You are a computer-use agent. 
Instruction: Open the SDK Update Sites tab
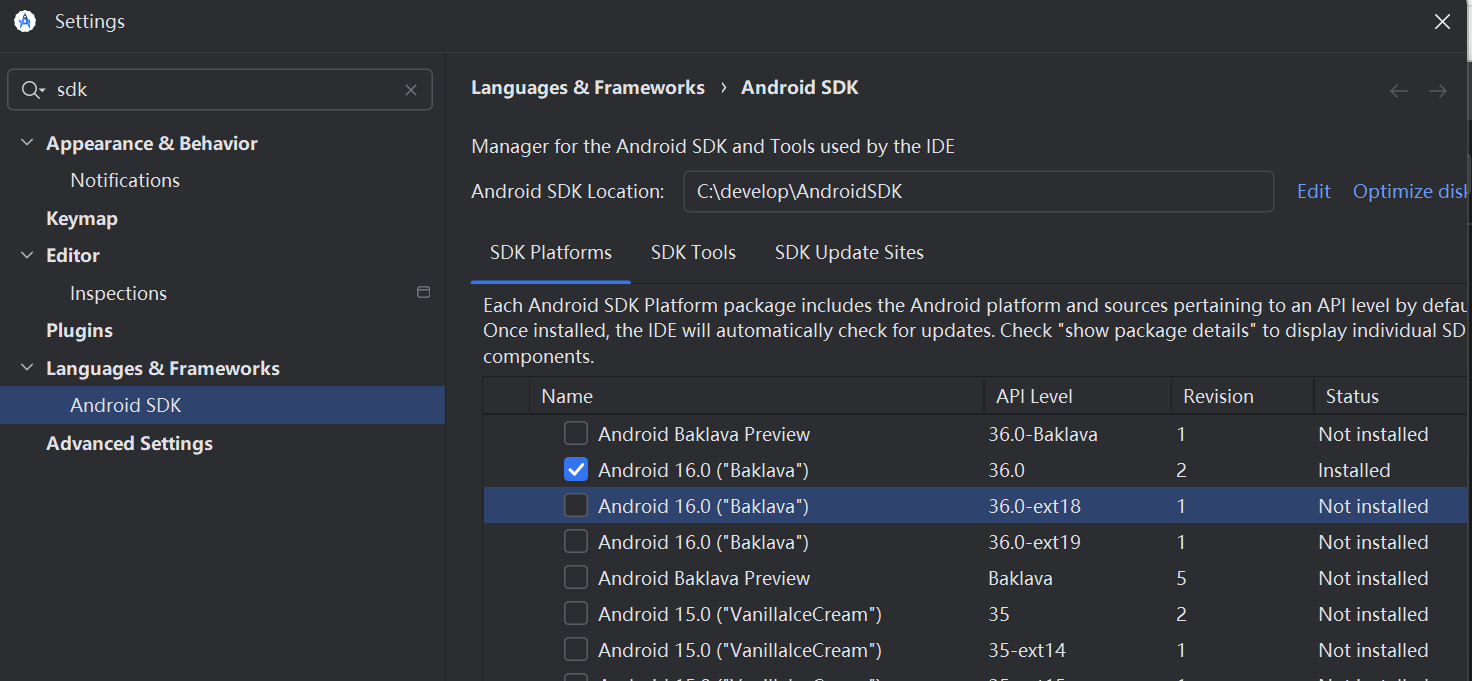point(849,253)
